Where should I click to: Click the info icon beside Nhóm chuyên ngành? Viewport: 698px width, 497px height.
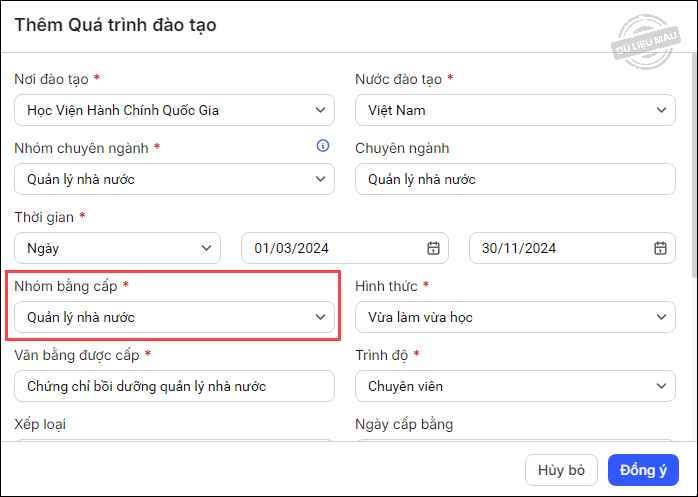tap(322, 147)
